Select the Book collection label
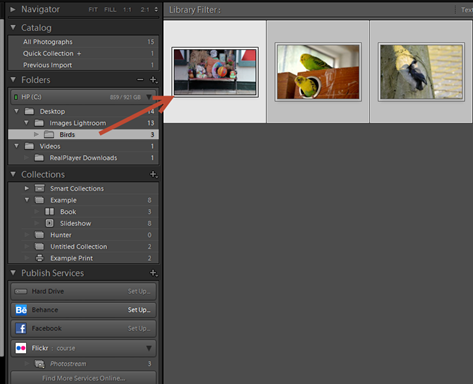This screenshot has height=384, width=473. tap(68, 212)
